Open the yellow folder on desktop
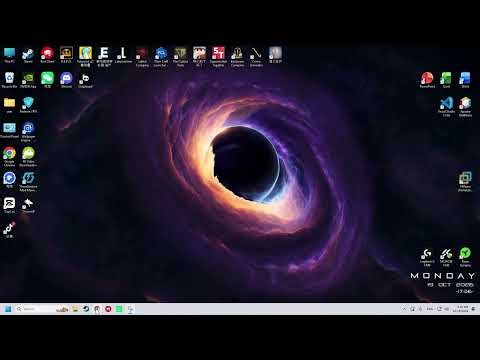 (x=9, y=105)
